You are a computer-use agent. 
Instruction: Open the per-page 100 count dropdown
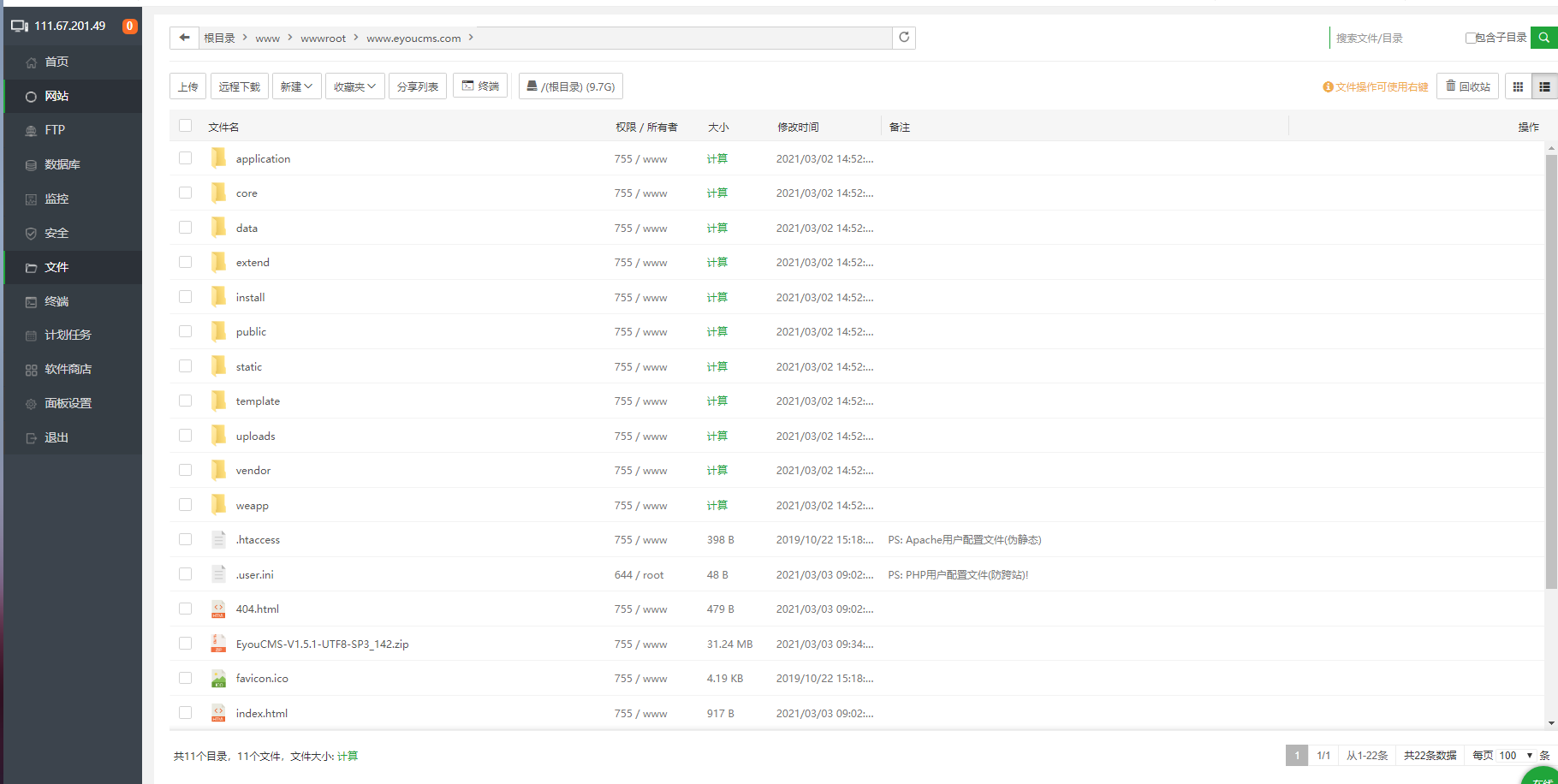pyautogui.click(x=1515, y=755)
